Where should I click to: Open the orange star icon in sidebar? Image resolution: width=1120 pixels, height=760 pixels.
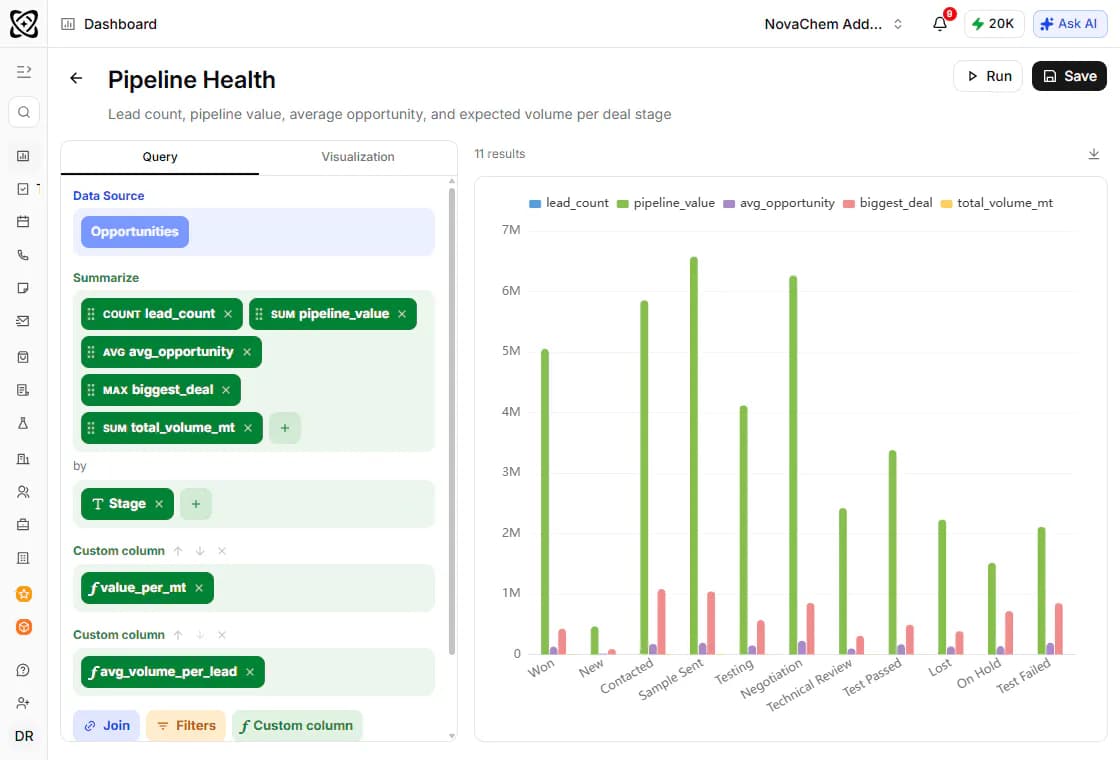click(24, 594)
